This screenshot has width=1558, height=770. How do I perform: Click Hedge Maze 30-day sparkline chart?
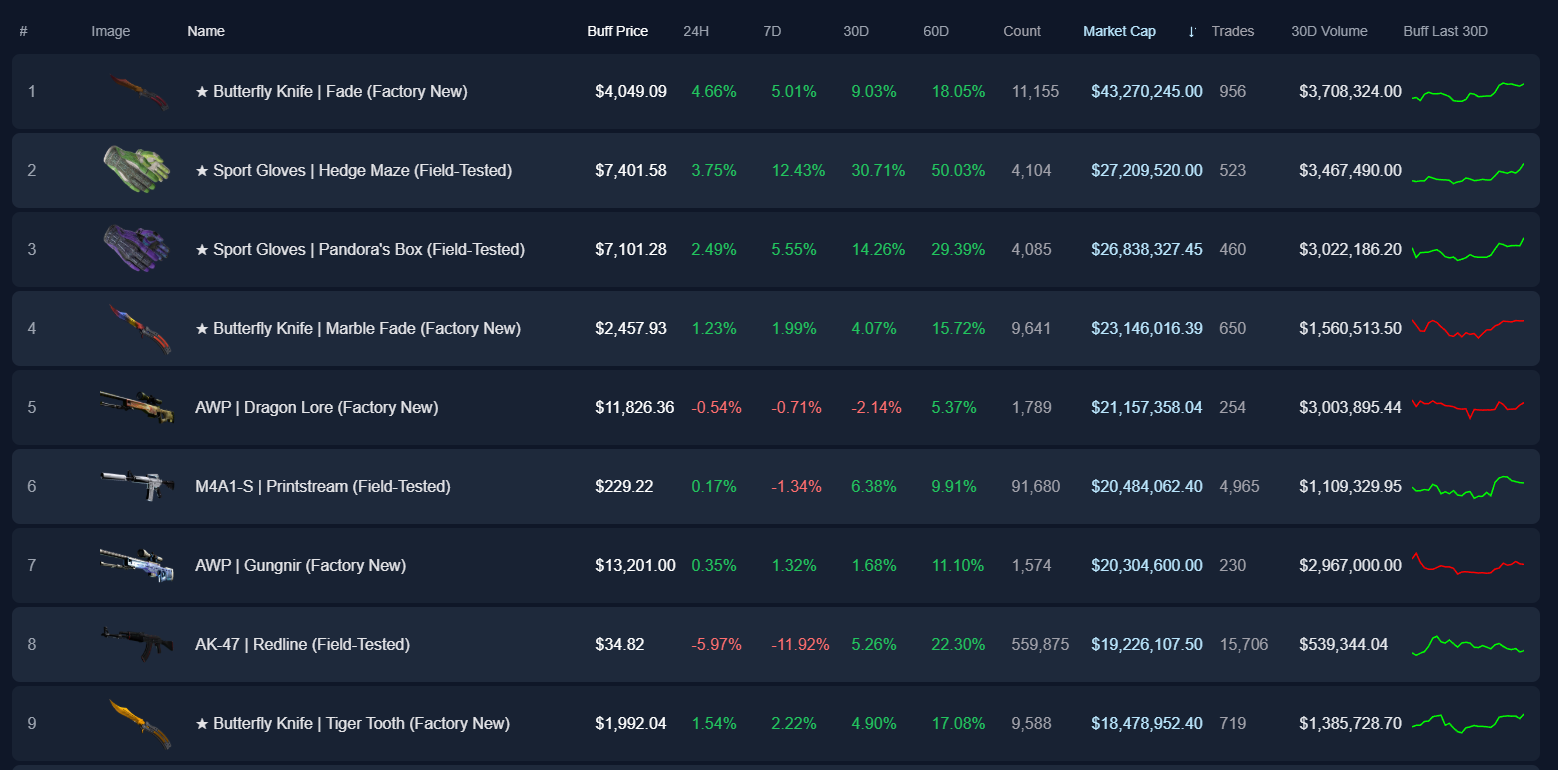tap(1467, 173)
